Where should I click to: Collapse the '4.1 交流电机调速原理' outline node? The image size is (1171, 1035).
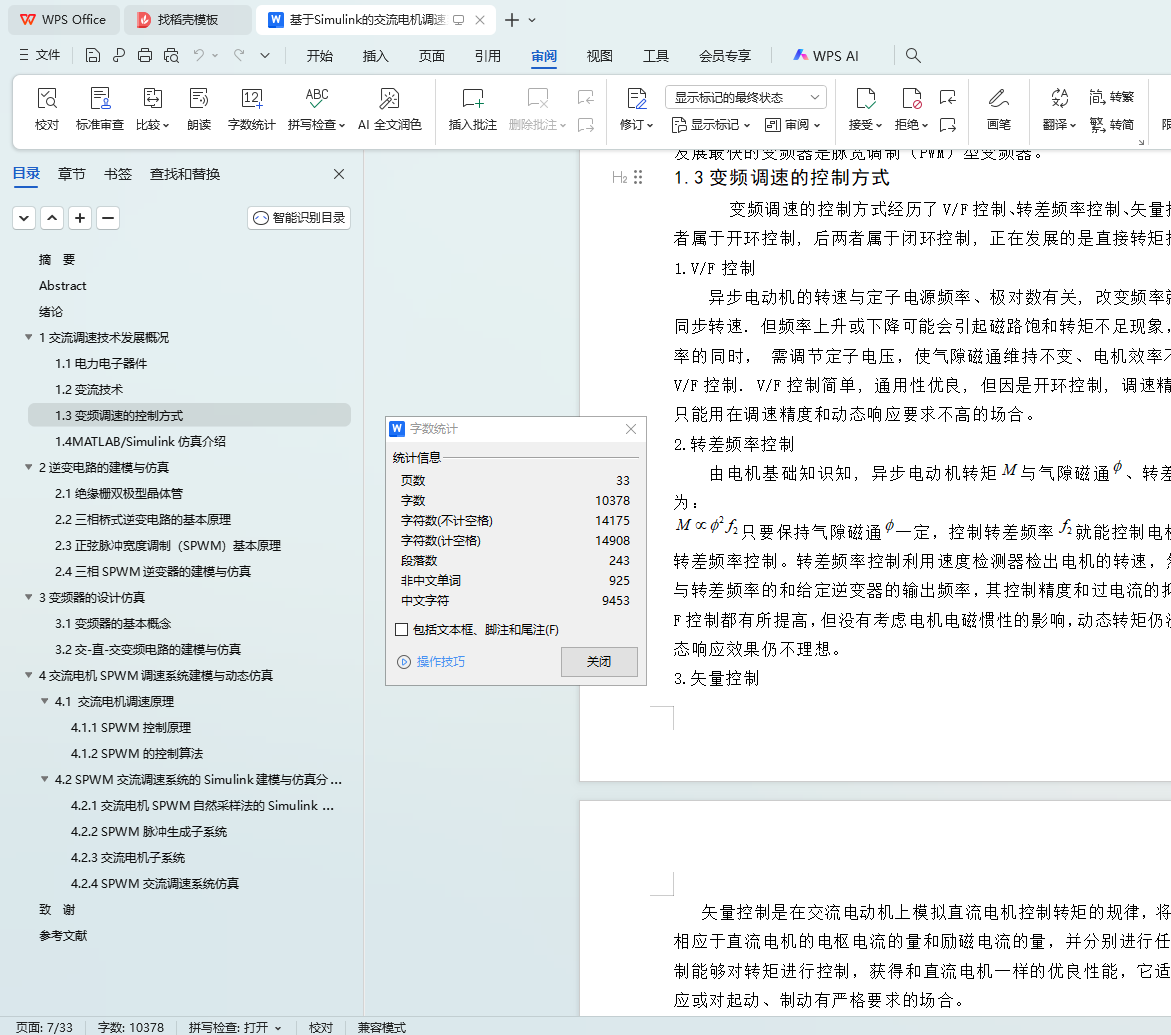pyautogui.click(x=44, y=701)
